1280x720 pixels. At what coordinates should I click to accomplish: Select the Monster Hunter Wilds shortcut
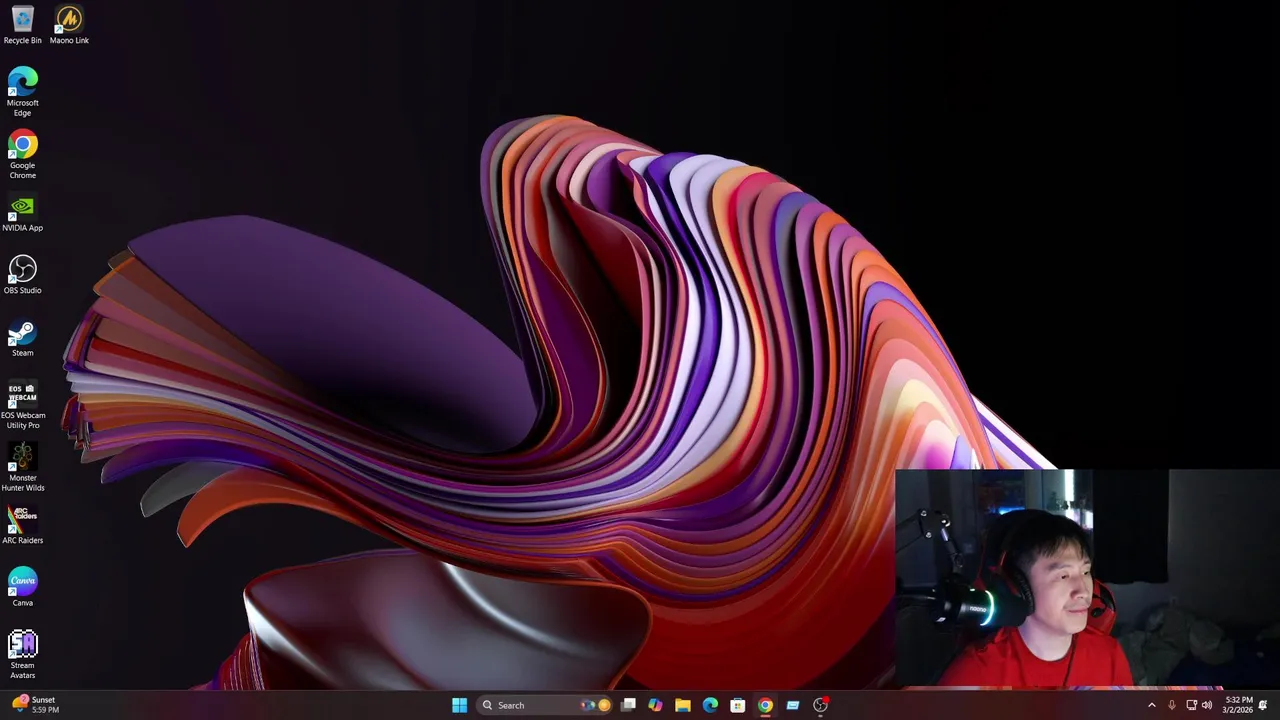tap(22, 468)
